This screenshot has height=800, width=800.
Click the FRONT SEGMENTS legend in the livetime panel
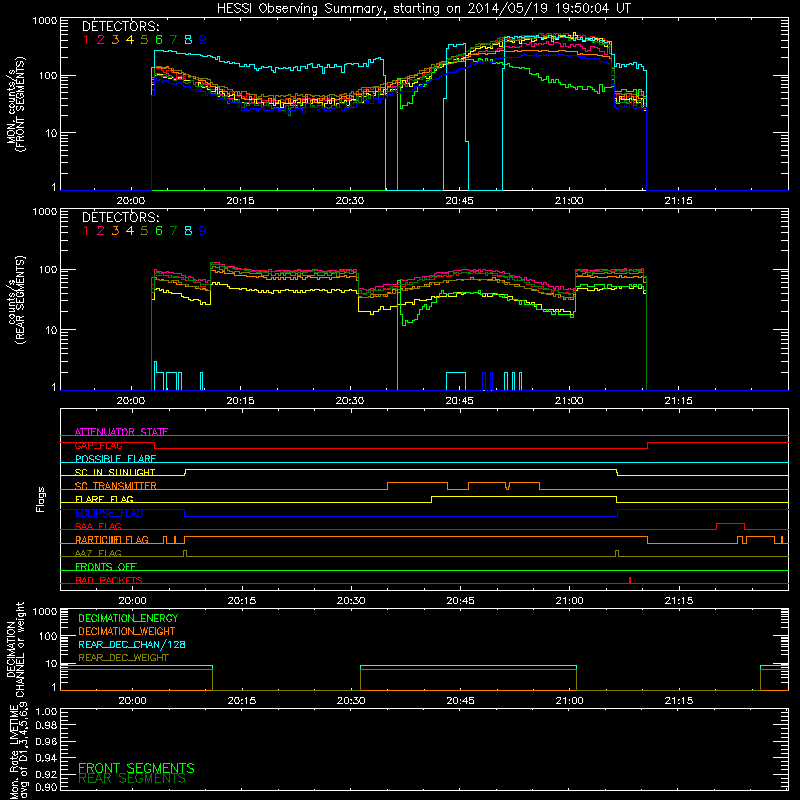point(136,768)
